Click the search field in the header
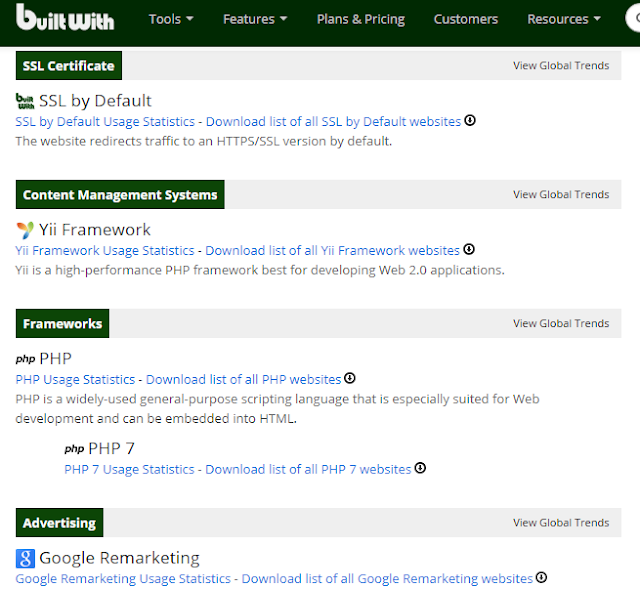640x589 pixels. [x=633, y=18]
